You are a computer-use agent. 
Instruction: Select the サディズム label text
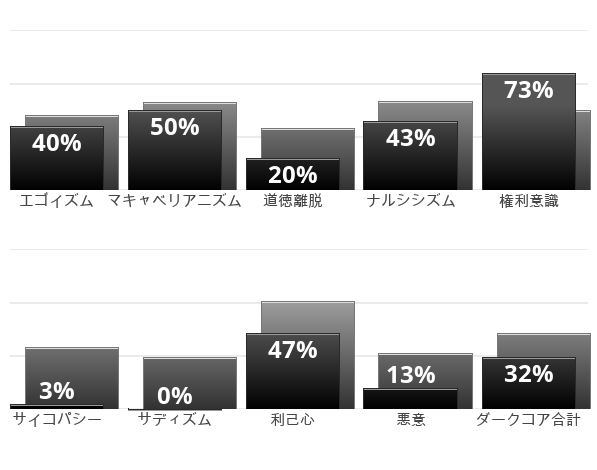174,419
